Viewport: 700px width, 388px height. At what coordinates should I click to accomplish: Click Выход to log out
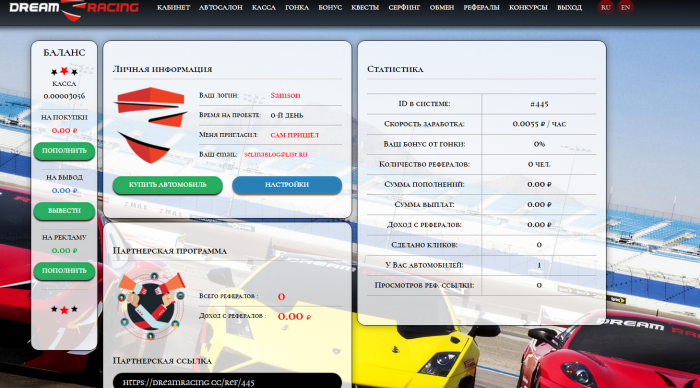(569, 8)
